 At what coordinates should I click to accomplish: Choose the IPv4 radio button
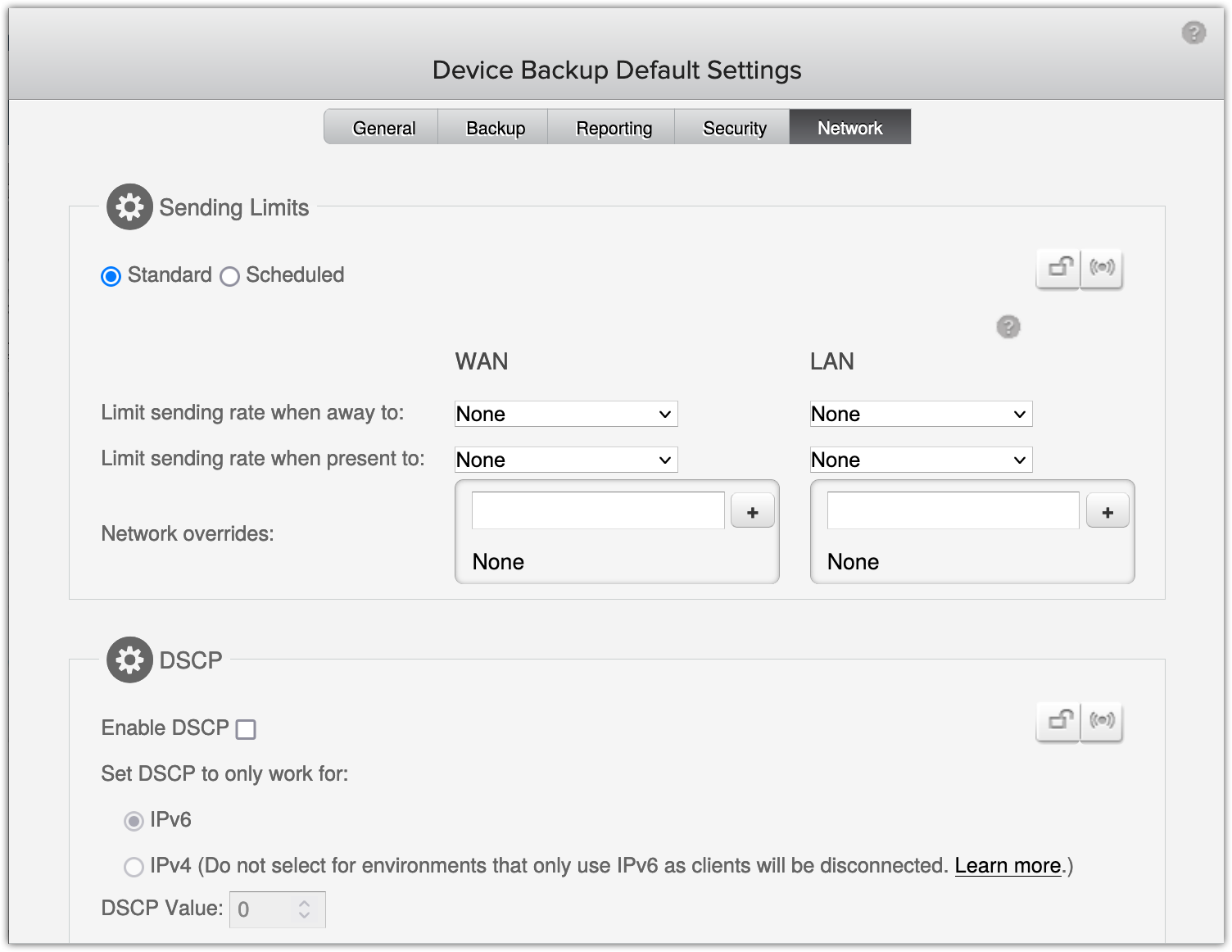click(x=134, y=867)
